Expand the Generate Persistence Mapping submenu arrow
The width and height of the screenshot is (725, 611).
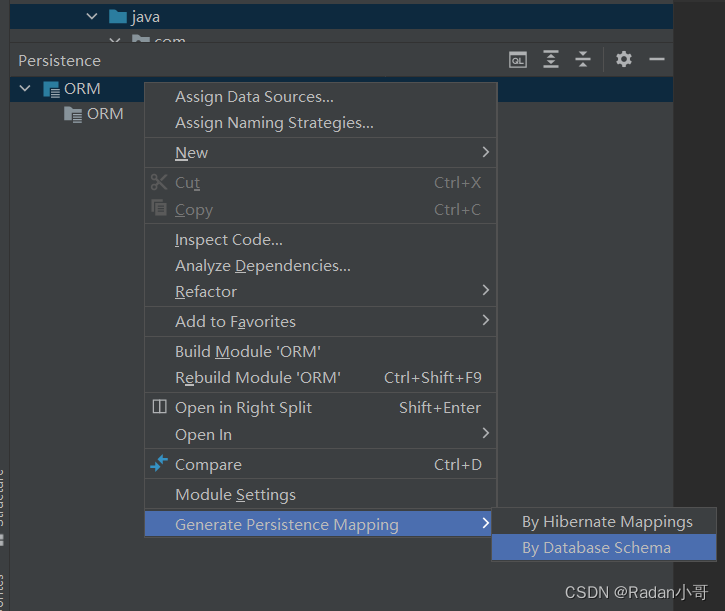click(x=485, y=523)
